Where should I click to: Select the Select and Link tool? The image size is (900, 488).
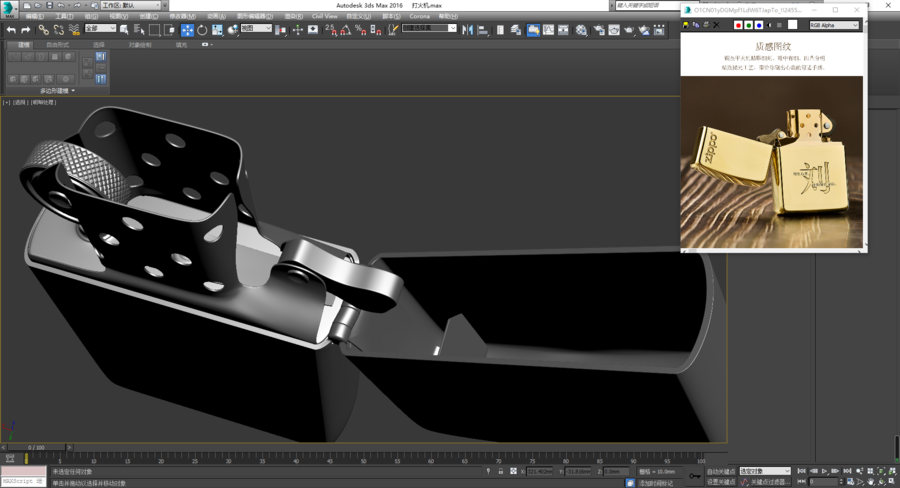click(44, 30)
